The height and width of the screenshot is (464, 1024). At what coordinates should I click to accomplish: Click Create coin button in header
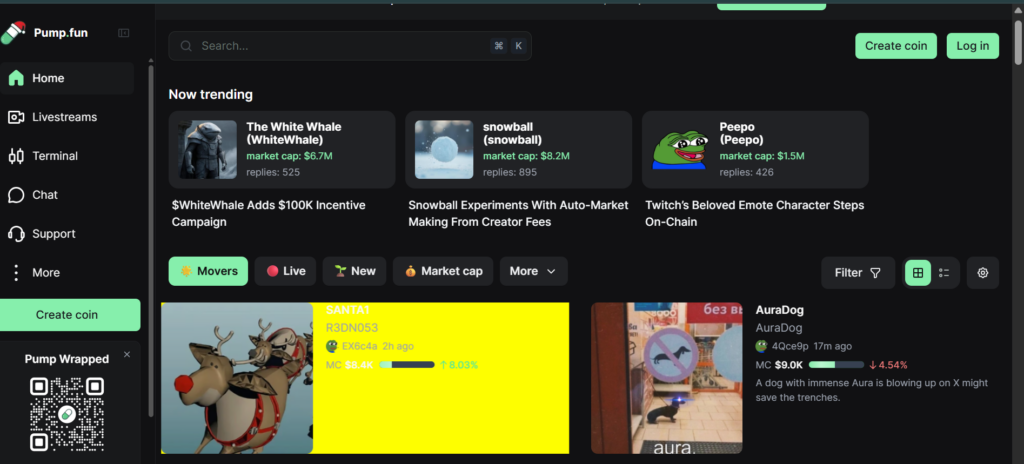896,46
